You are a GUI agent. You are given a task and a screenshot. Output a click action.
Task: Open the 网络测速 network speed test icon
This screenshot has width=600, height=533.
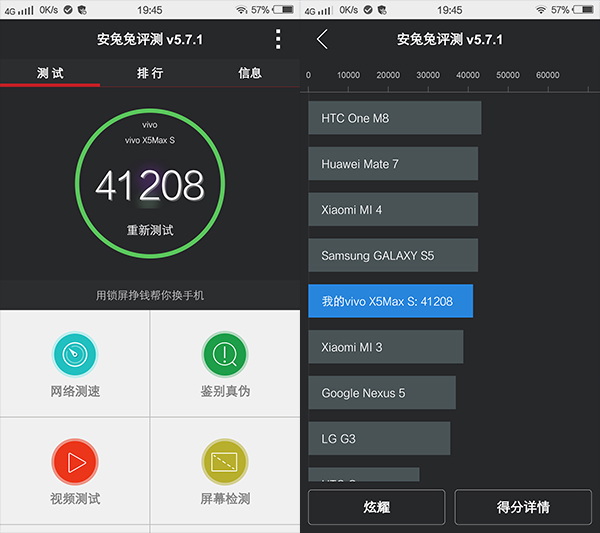[x=75, y=354]
